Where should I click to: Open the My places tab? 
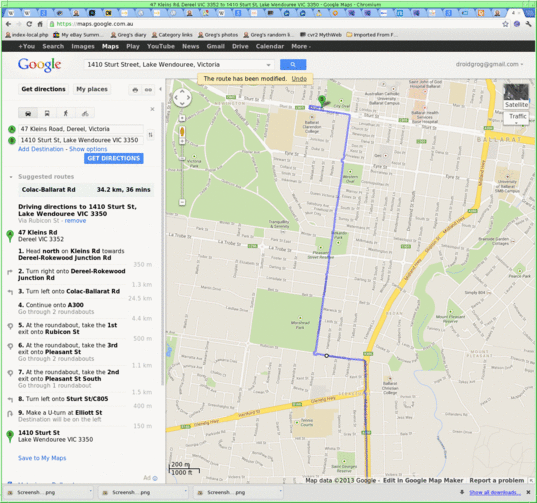(x=92, y=89)
